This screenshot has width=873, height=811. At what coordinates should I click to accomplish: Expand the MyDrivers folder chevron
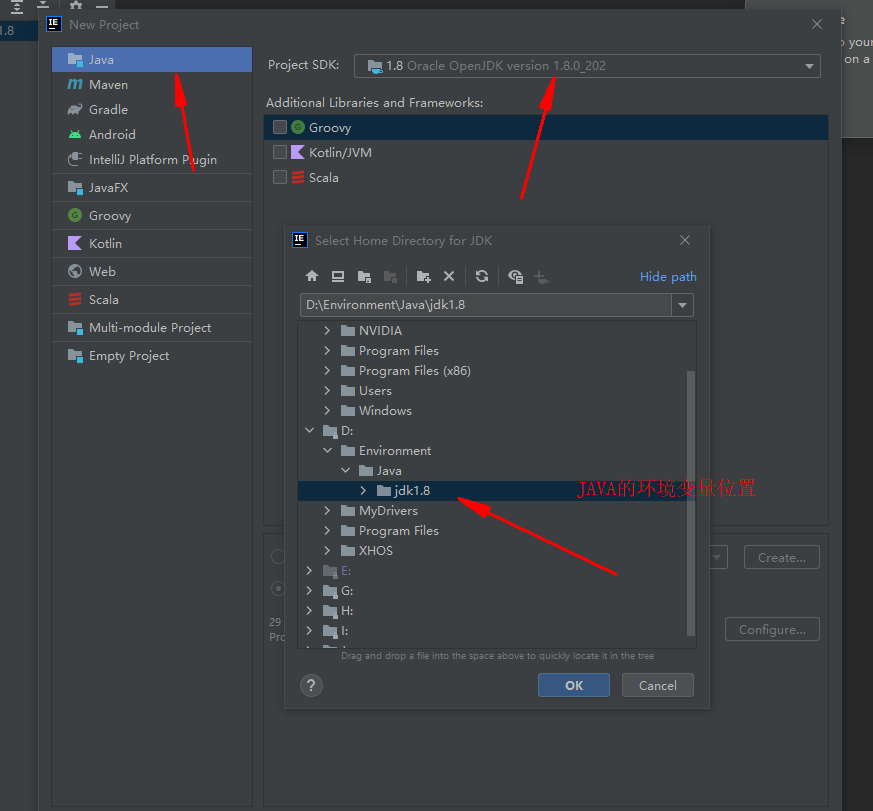click(327, 510)
